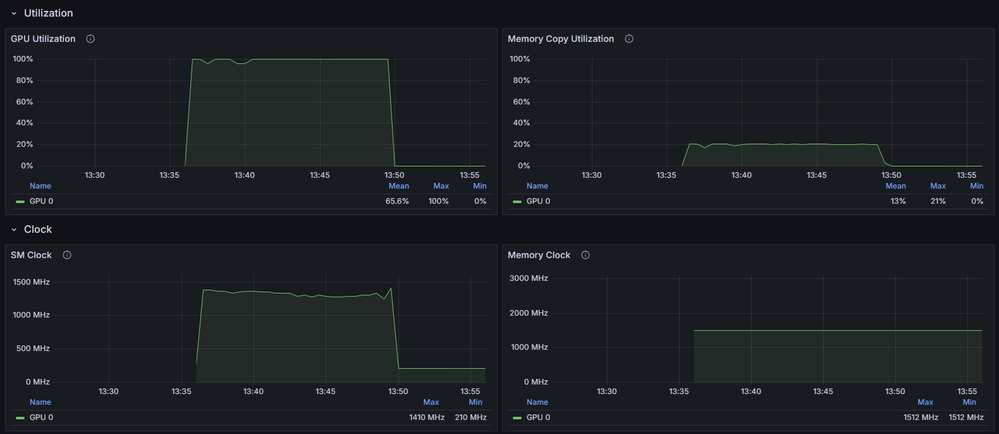The height and width of the screenshot is (434, 999).
Task: Sort GPU Utilization legend by Mean
Action: (399, 186)
